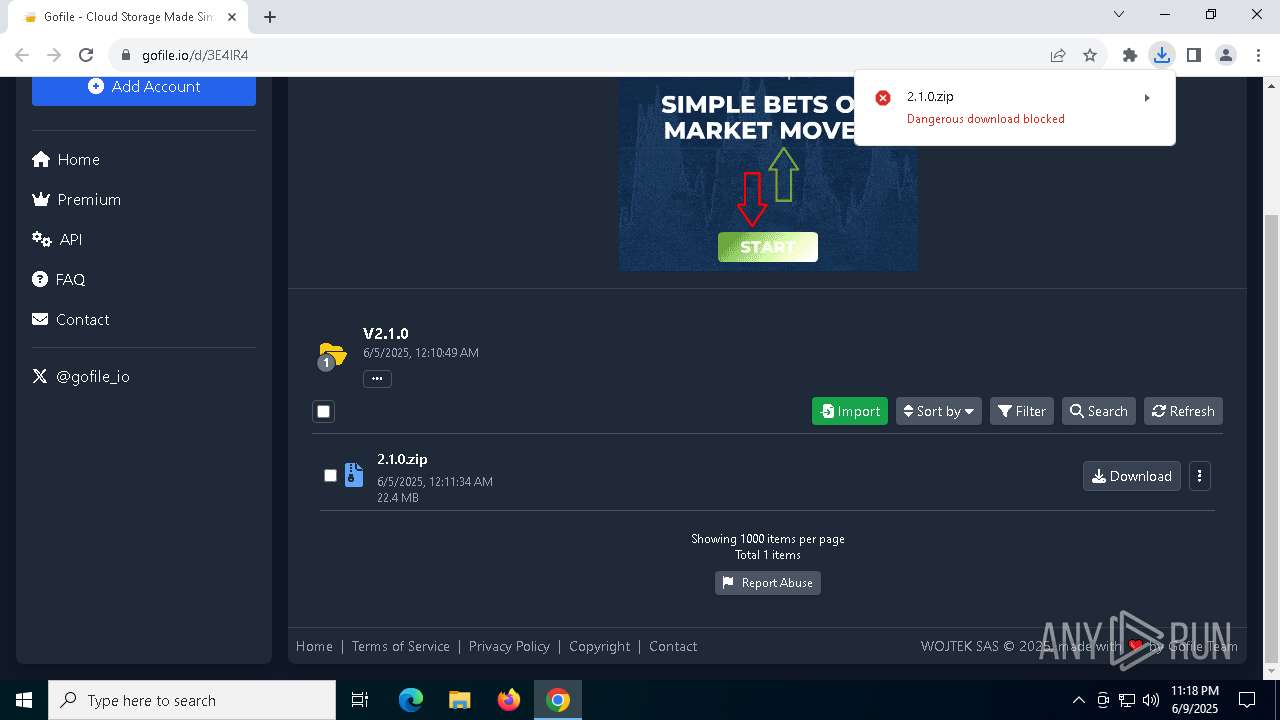Open Task View on taskbar
The height and width of the screenshot is (720, 1280).
(360, 700)
